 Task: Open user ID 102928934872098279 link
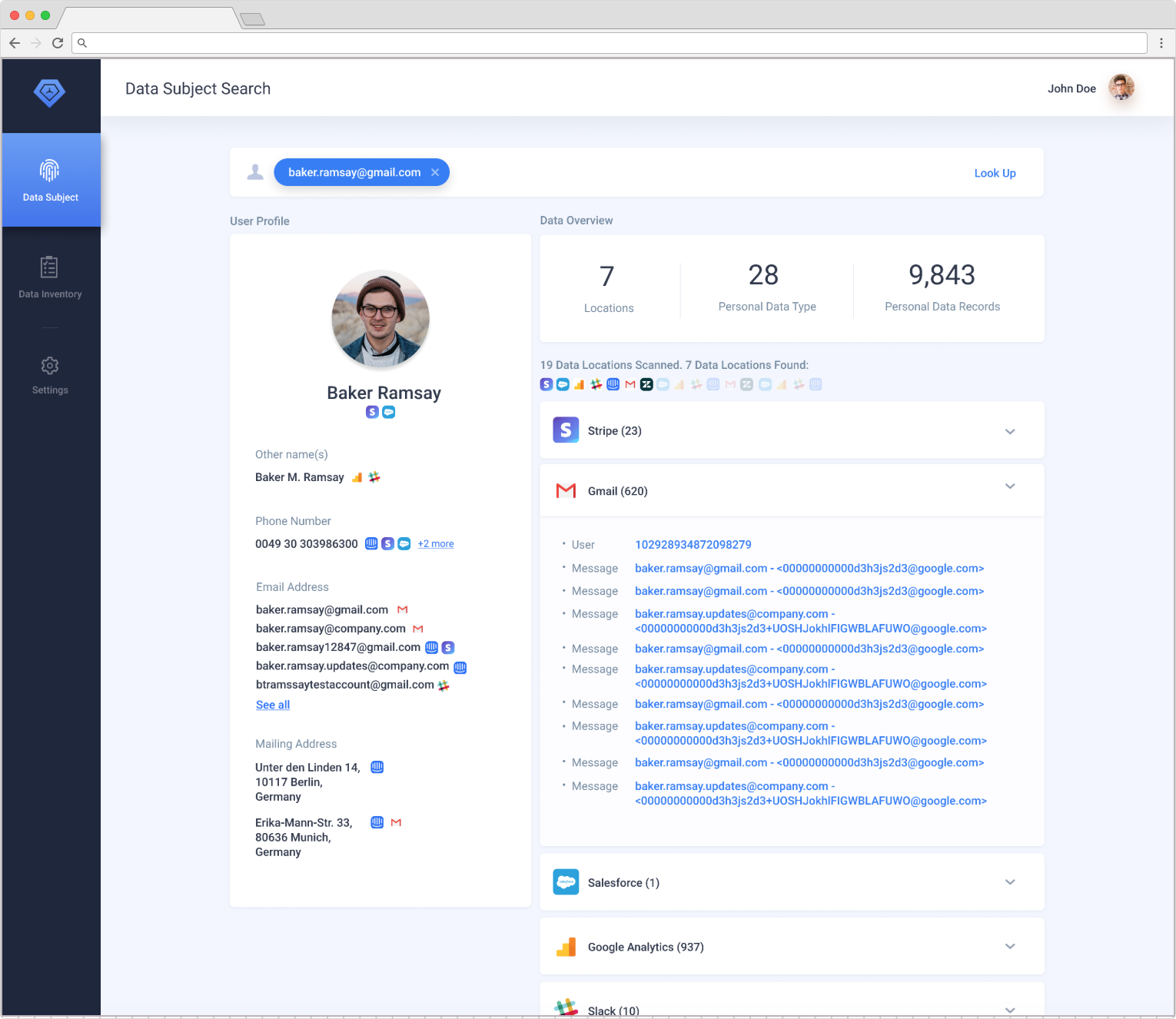coord(693,544)
